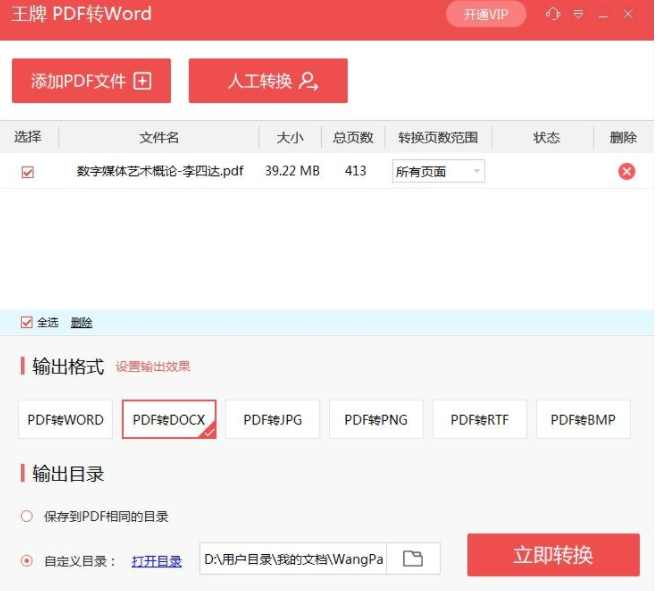
Task: Uncheck the 数字媒体艺术概论-李四达.pdf row checkbox
Action: pos(28,172)
